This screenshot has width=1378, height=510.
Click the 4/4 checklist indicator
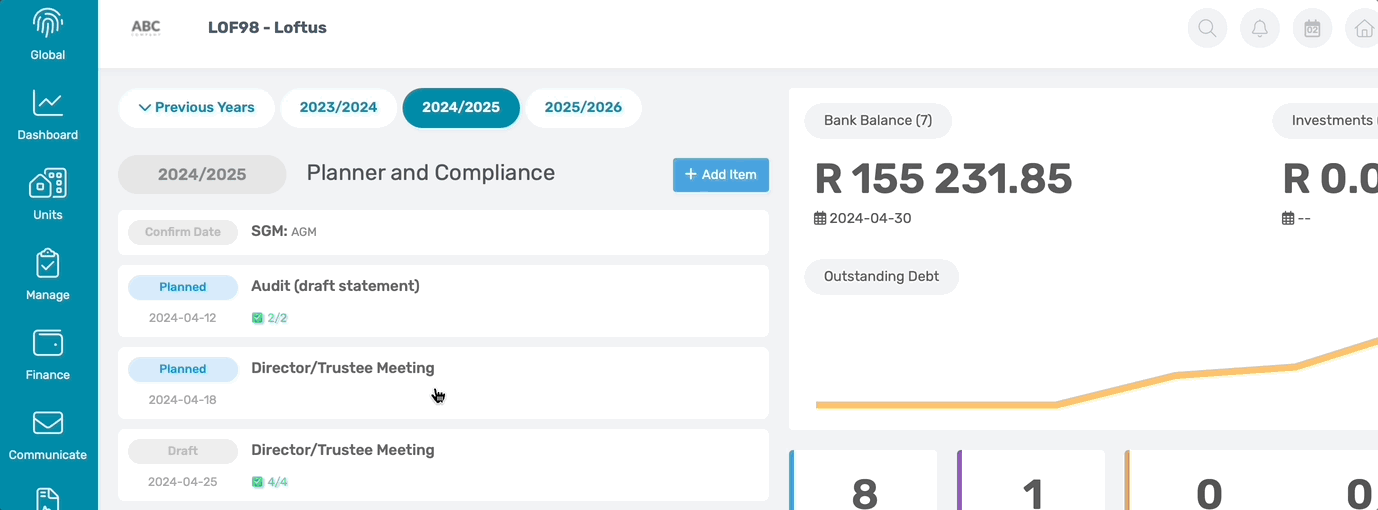pyautogui.click(x=269, y=482)
